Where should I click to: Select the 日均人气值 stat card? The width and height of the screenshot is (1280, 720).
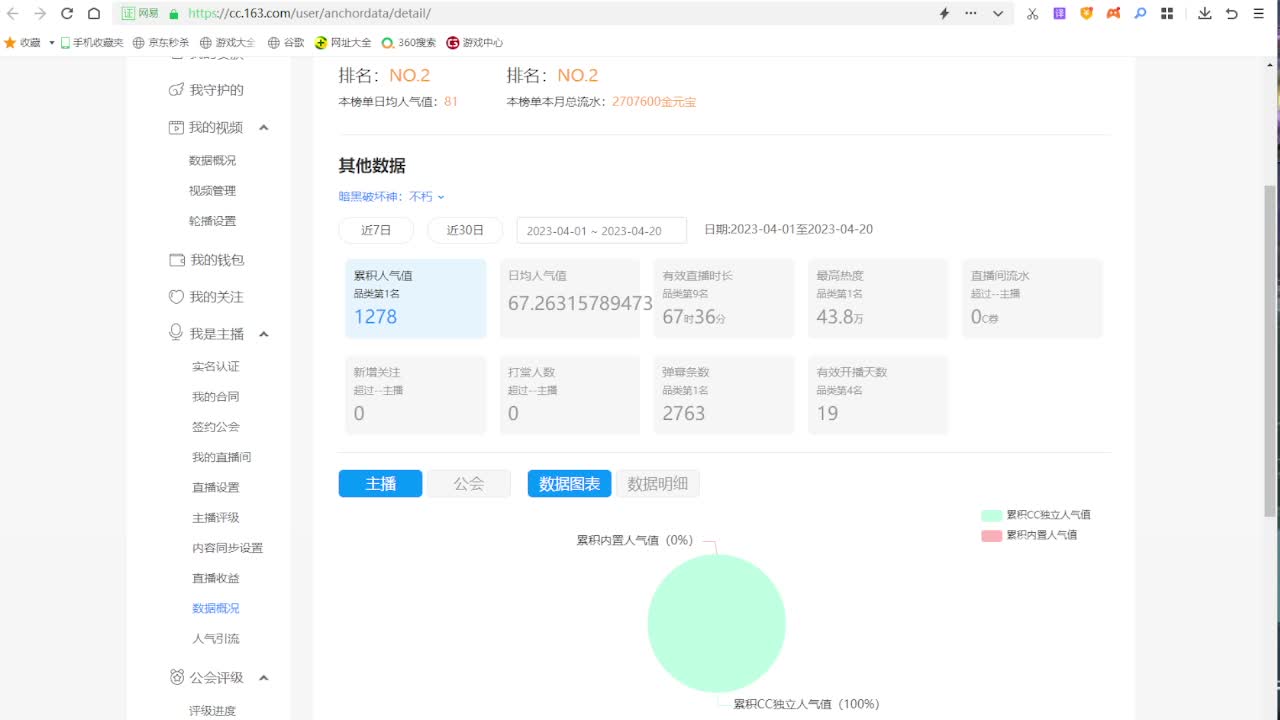coord(570,298)
